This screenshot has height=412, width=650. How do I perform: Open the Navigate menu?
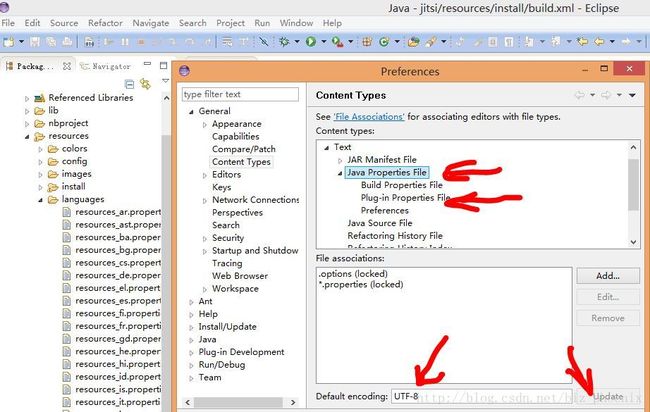150,23
